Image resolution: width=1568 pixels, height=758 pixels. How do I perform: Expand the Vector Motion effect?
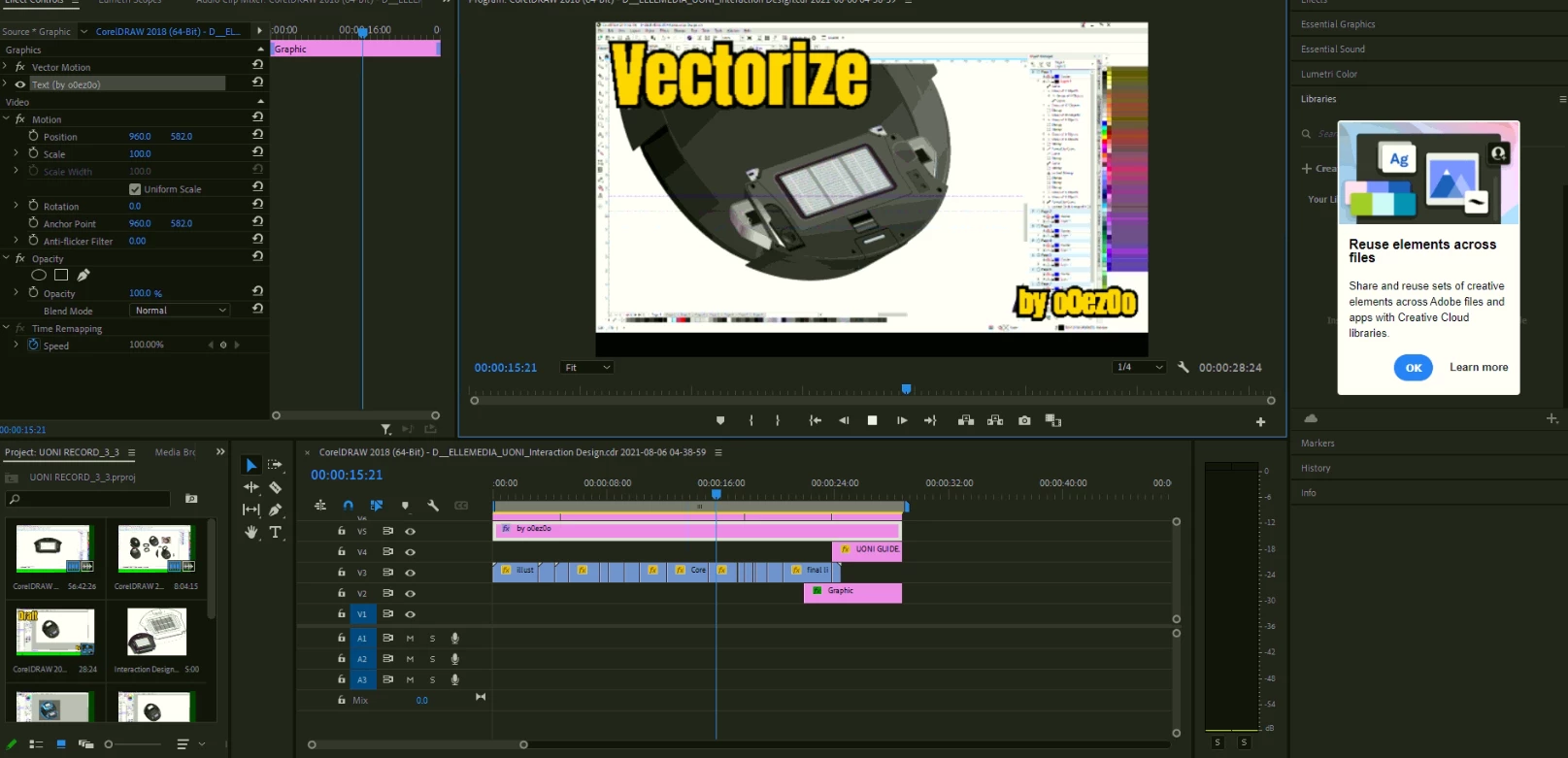click(x=6, y=67)
